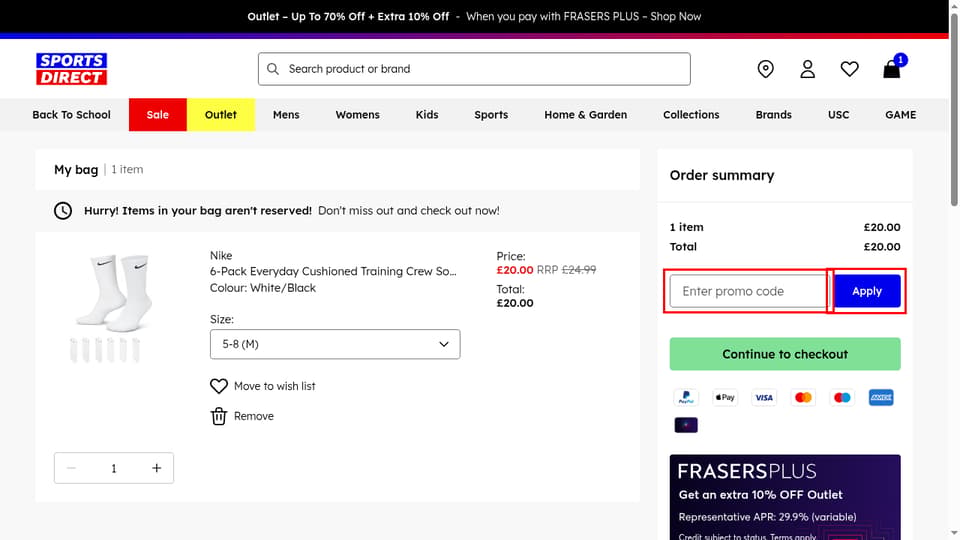Click the Colour: White/Black text
960x540 pixels.
tap(263, 288)
